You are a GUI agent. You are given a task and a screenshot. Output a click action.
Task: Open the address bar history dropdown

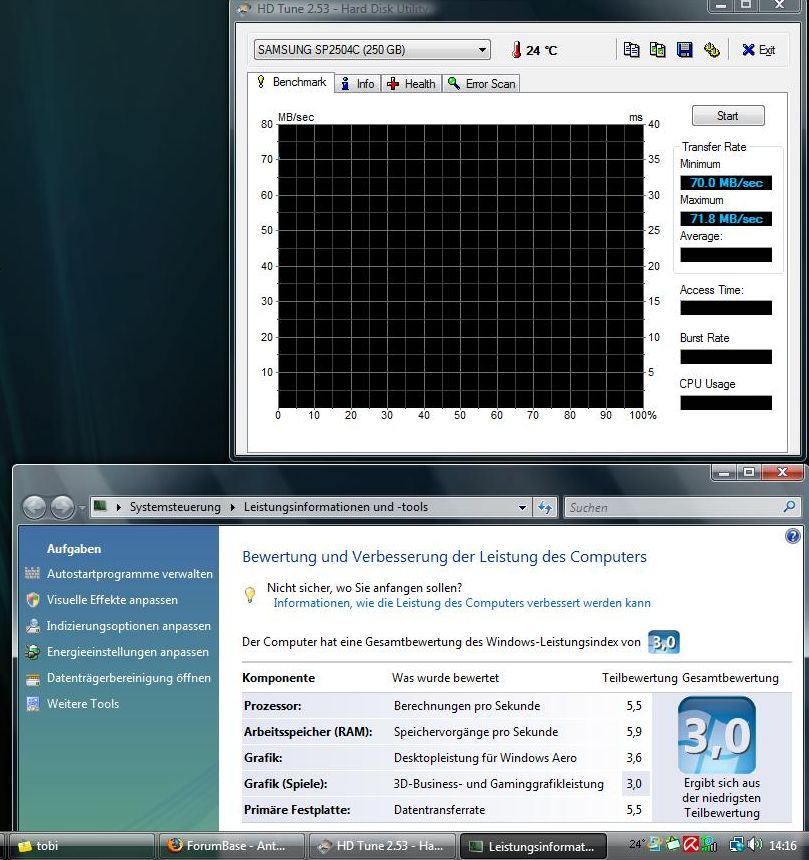[x=522, y=507]
